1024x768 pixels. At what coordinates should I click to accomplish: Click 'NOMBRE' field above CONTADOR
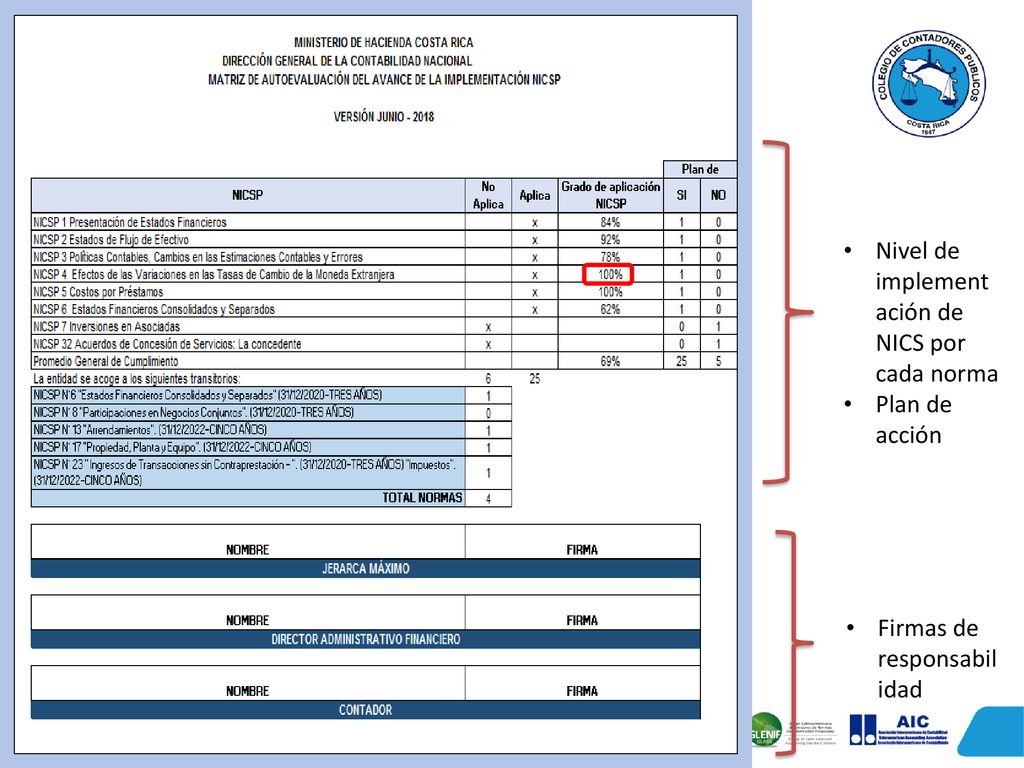coord(248,683)
